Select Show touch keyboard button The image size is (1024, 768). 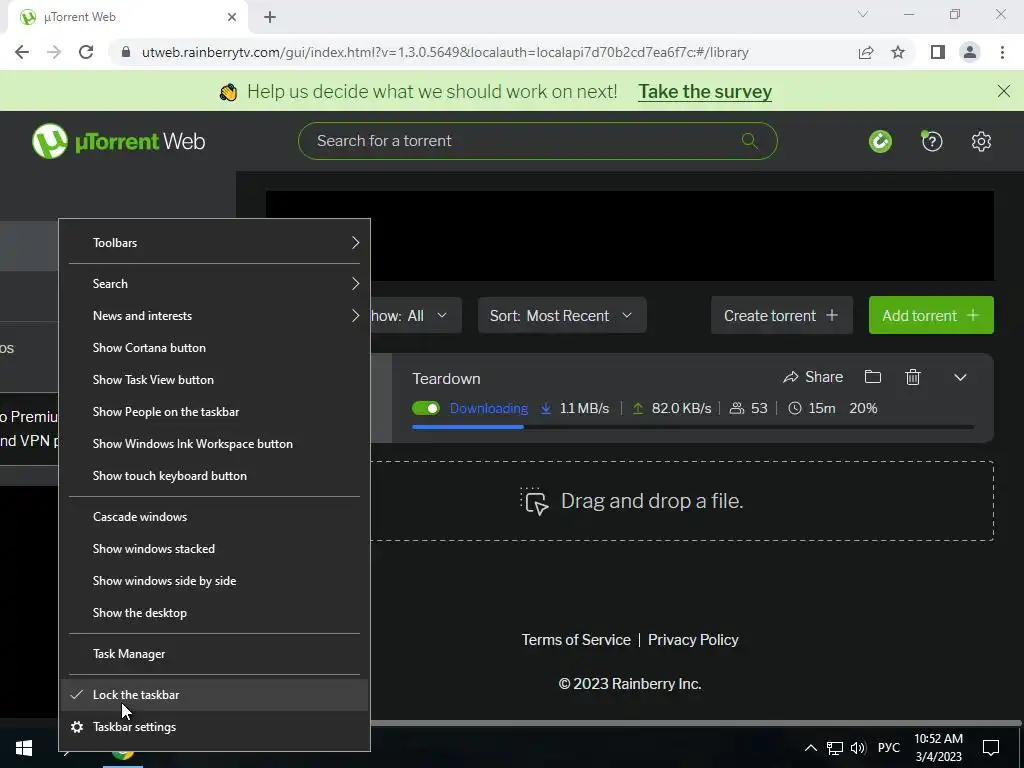(214, 476)
